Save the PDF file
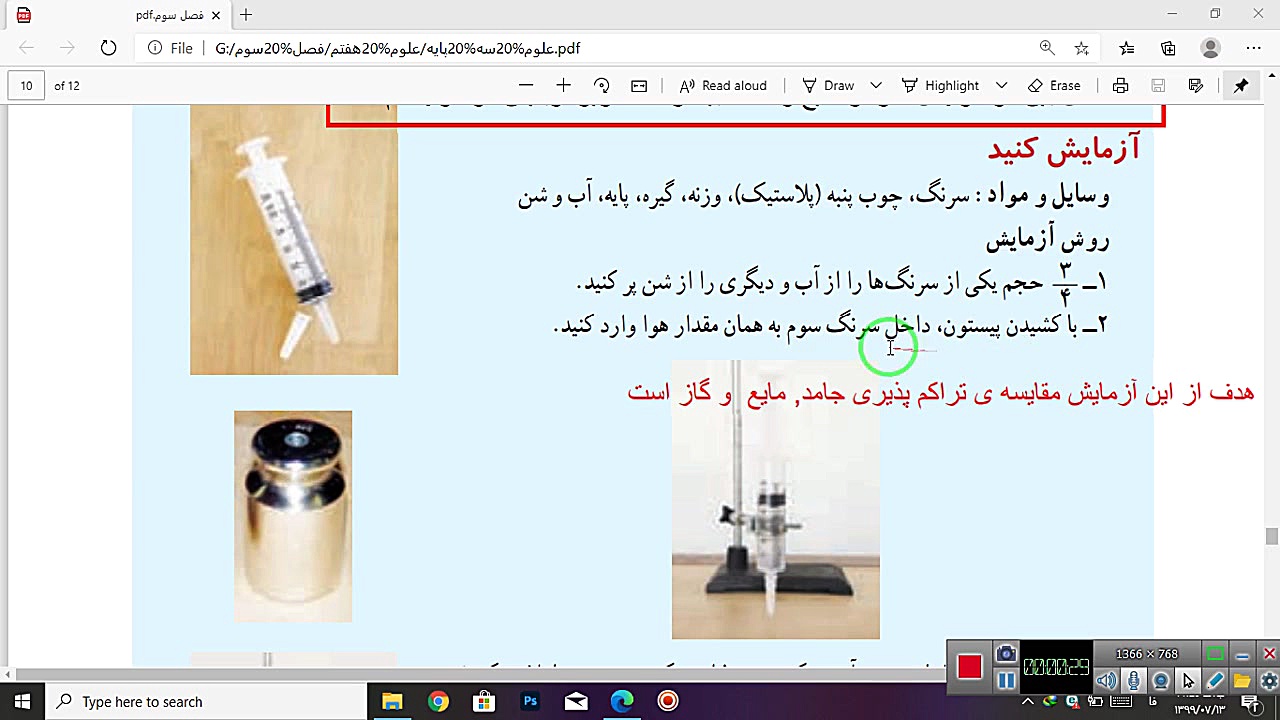This screenshot has height=720, width=1280. coord(1158,85)
